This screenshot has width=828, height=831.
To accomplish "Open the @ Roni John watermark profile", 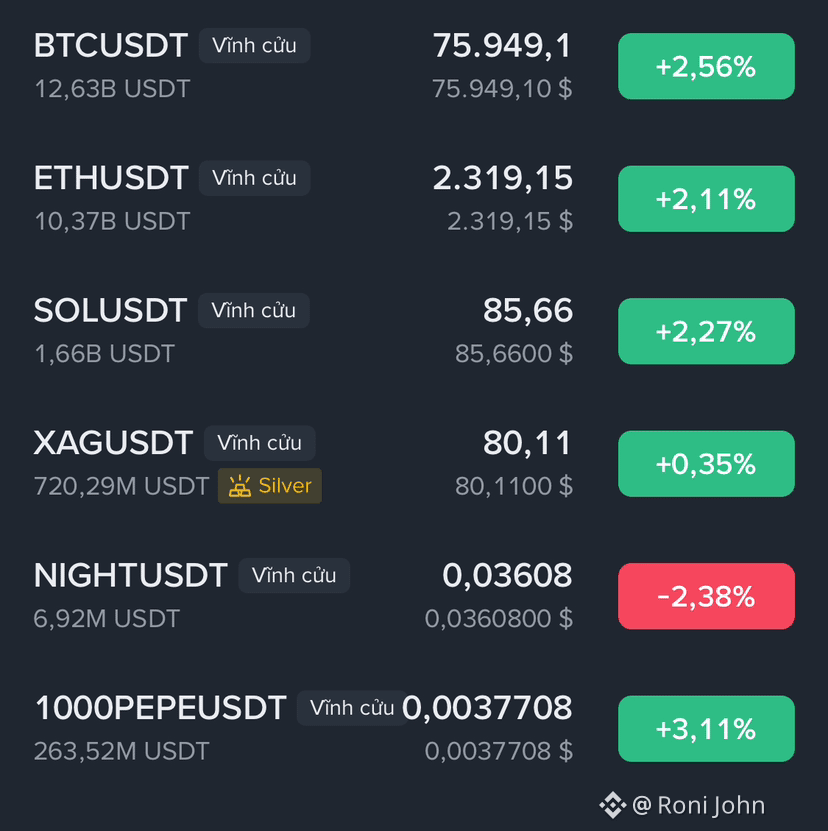I will click(x=699, y=805).
